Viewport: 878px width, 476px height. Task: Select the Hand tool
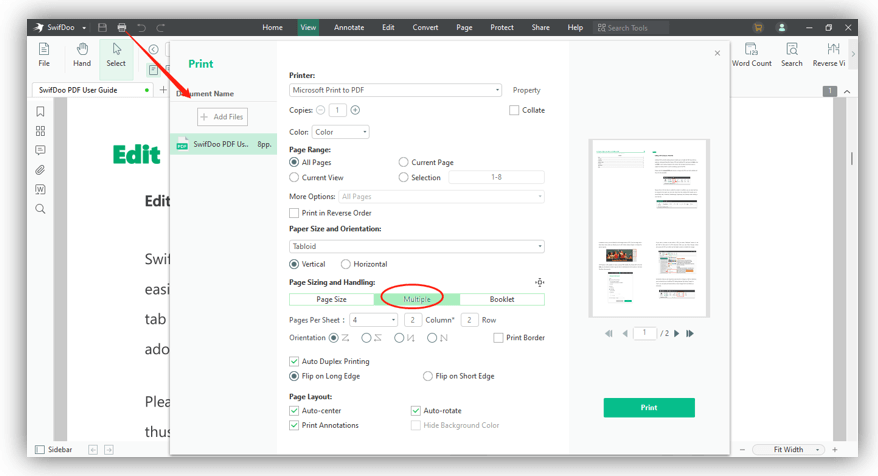pyautogui.click(x=82, y=55)
